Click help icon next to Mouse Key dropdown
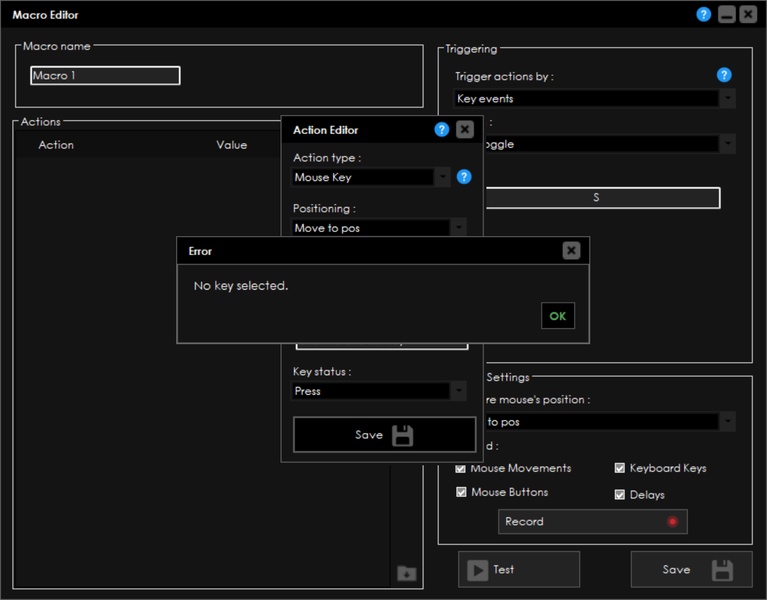Viewport: 767px width, 600px height. (464, 177)
